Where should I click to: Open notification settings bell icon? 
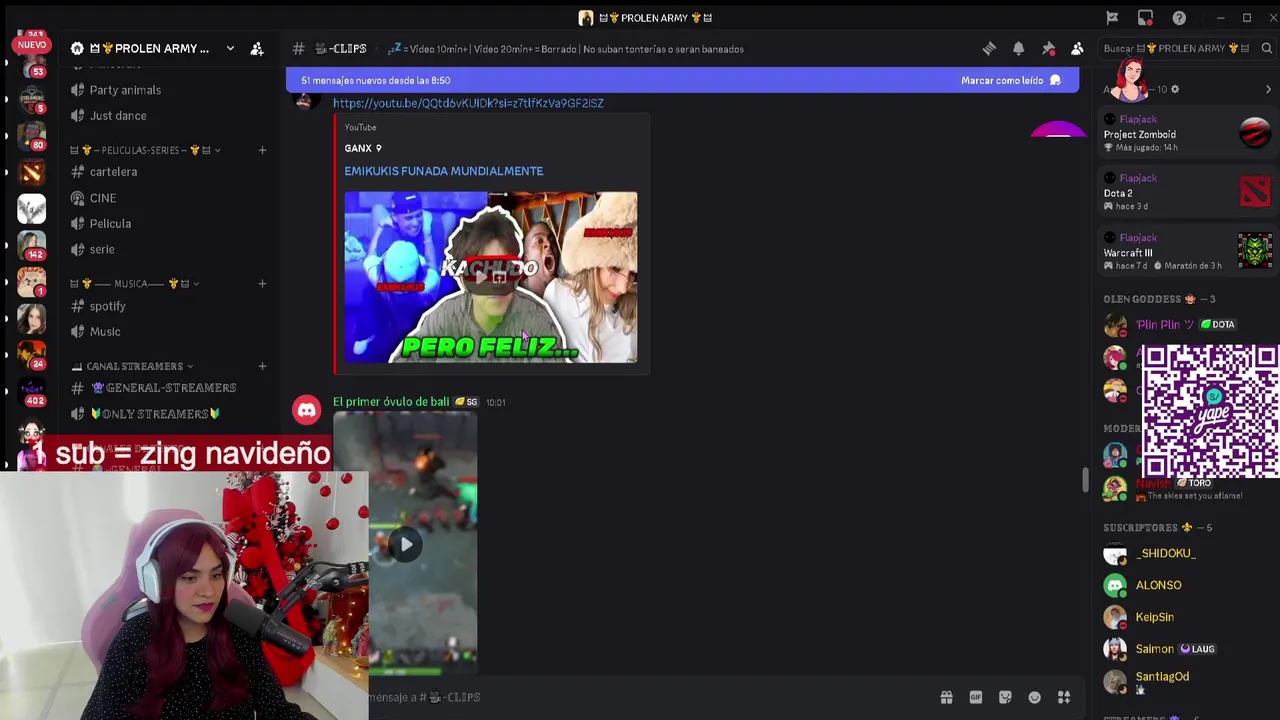click(1018, 48)
